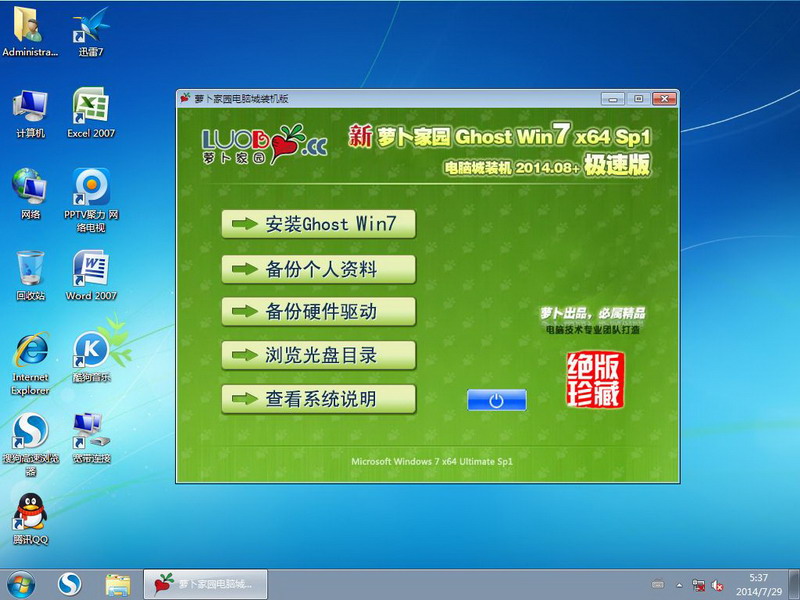Minimize the 萝卜家园电脑城装机版 window
This screenshot has height=600, width=800.
(x=612, y=99)
